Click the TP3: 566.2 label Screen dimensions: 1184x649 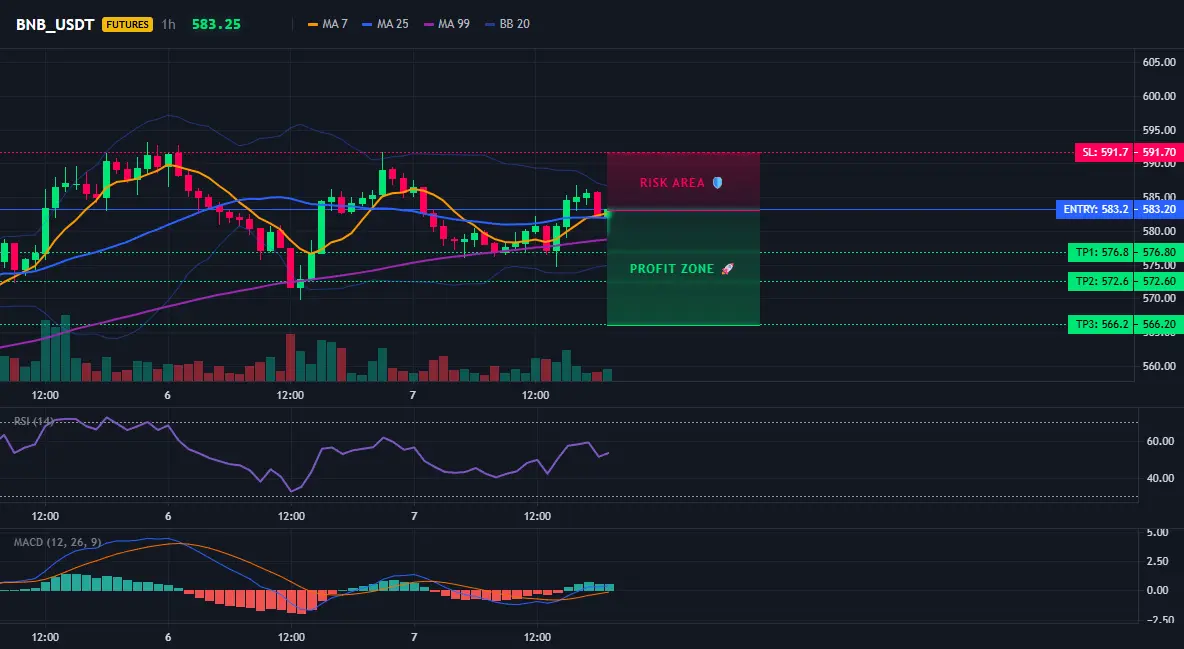tap(1102, 325)
